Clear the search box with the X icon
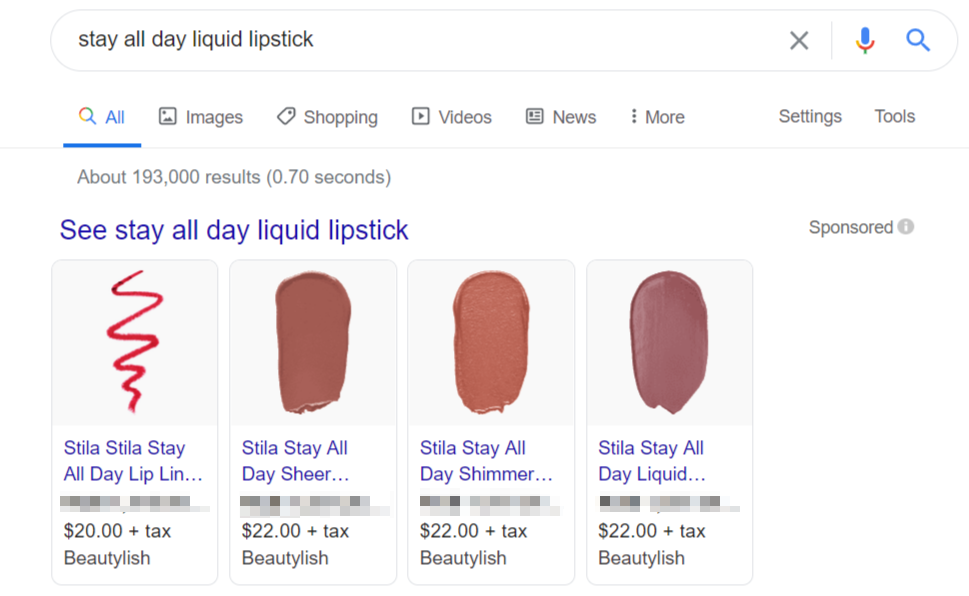The image size is (969, 596). click(798, 40)
